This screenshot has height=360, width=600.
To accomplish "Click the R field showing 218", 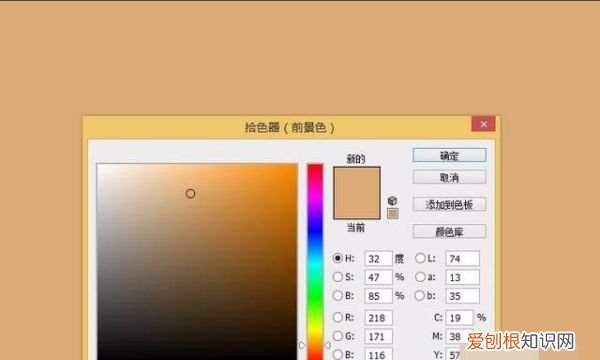I will [378, 318].
